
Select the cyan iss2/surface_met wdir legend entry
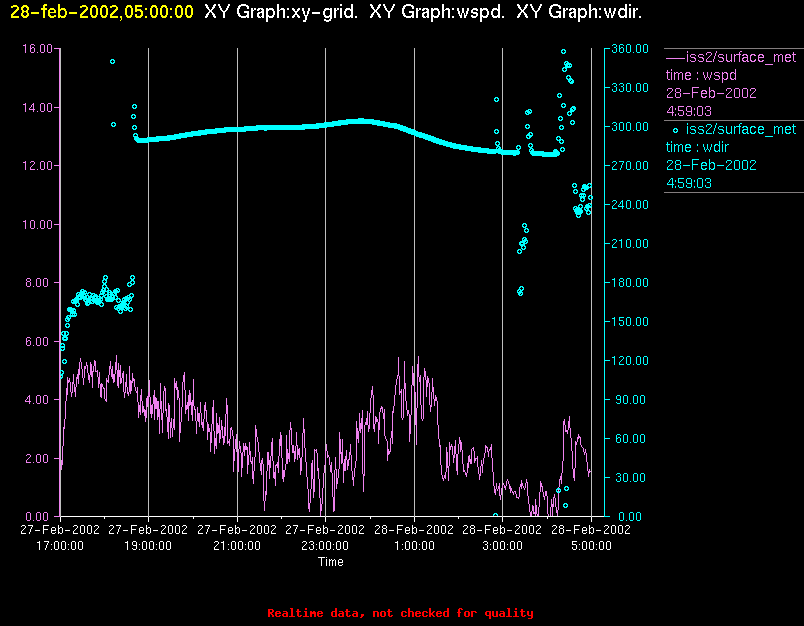coord(733,156)
